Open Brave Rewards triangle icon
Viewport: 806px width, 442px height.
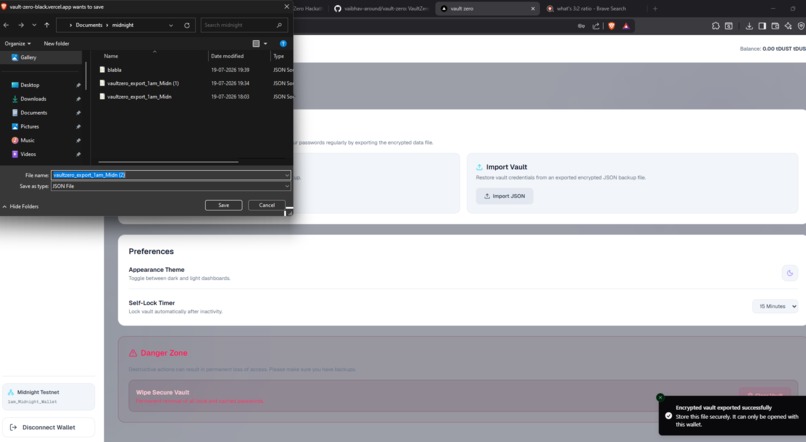pyautogui.click(x=626, y=26)
